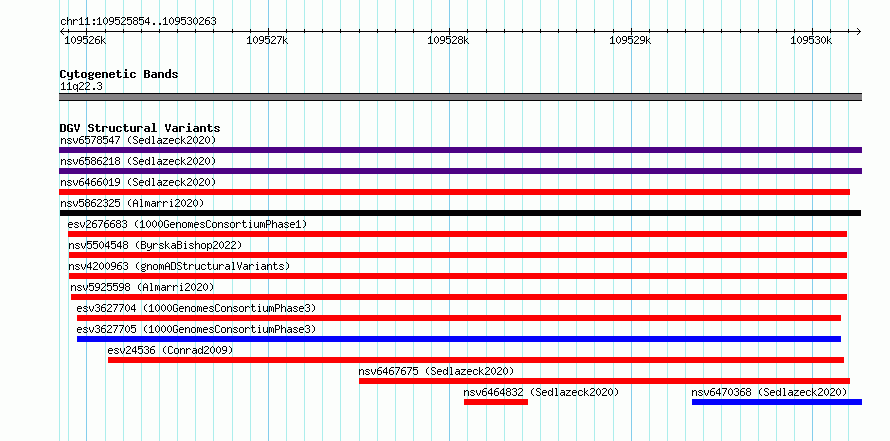Open the nsv6578547 (Sedlazeck2020) label

point(138,140)
